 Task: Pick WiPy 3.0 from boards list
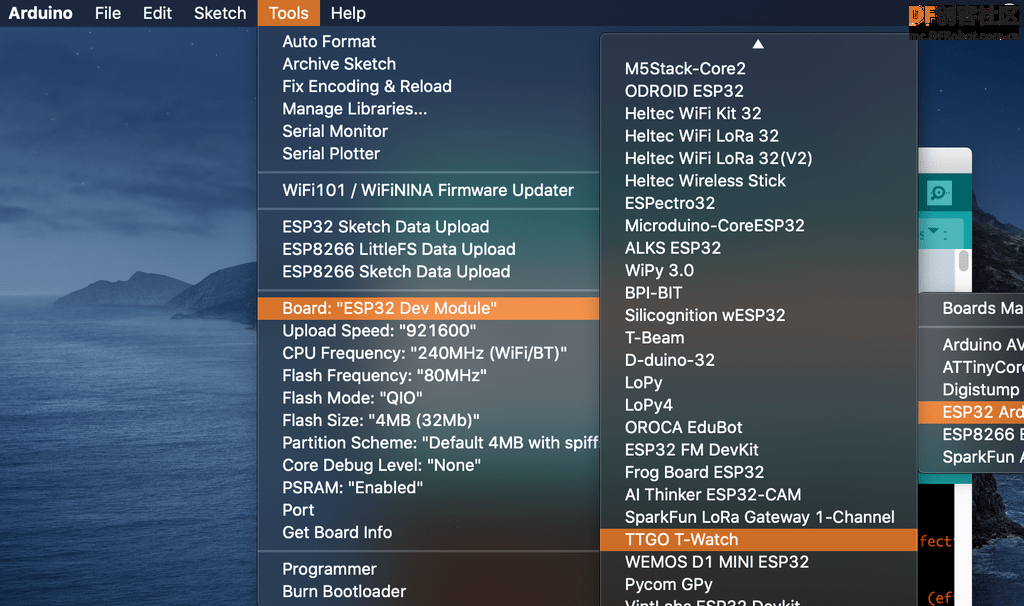pyautogui.click(x=759, y=270)
